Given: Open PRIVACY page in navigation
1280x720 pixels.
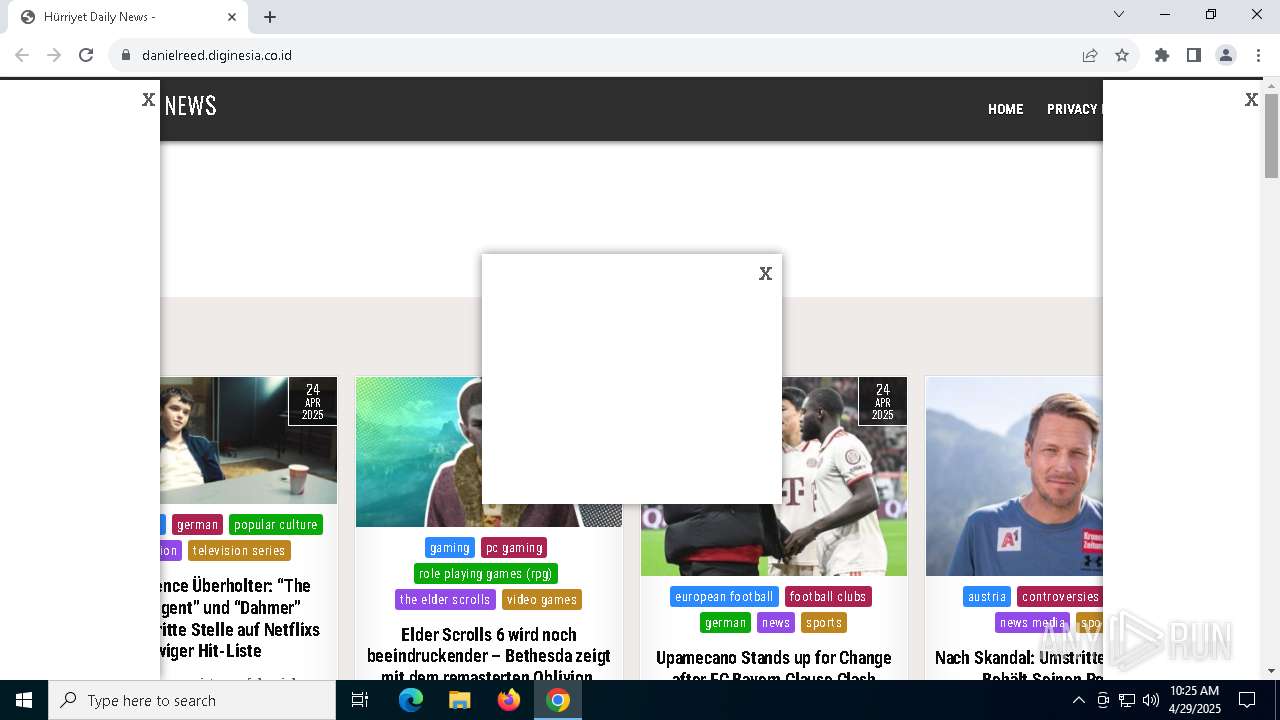Looking at the screenshot, I should click(1074, 109).
